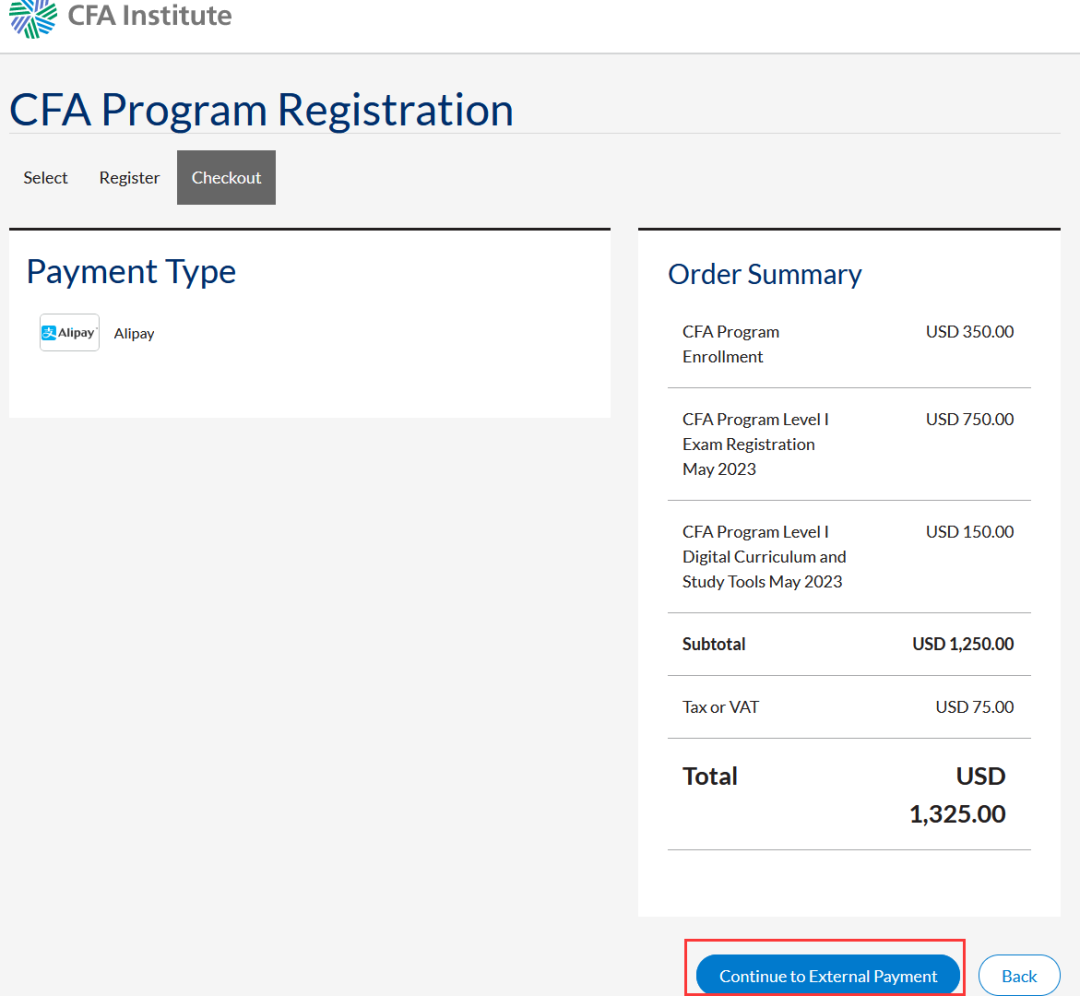Screen dimensions: 1080x996
Task: Click the Digital Curriculum and Study Tools item
Action: [764, 557]
